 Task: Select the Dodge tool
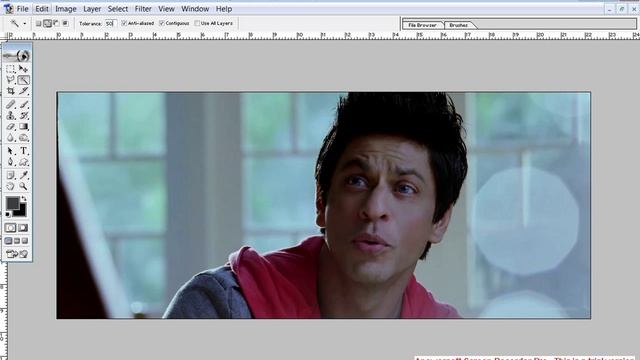[x=23, y=138]
